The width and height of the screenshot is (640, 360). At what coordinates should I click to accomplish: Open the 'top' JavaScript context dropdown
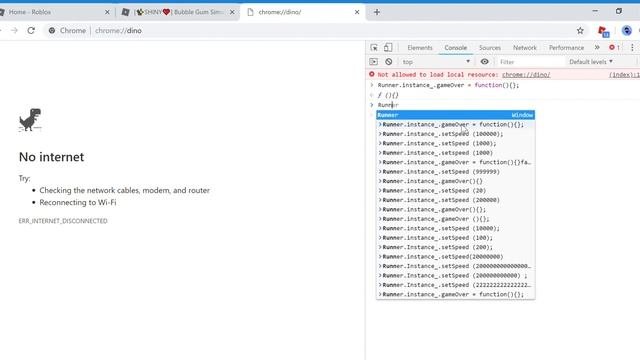(x=436, y=62)
